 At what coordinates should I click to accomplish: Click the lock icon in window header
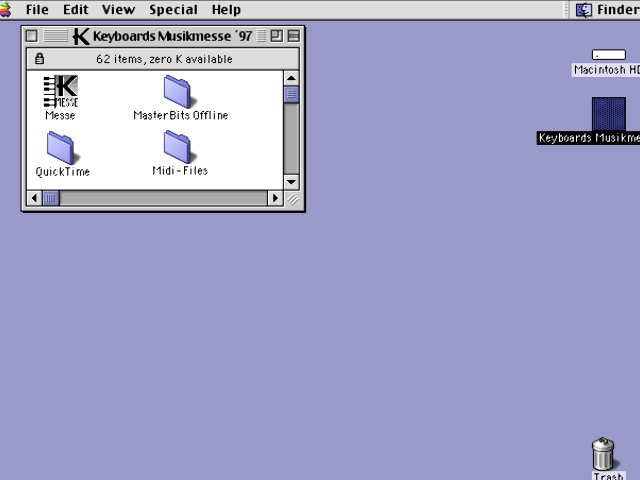39,59
